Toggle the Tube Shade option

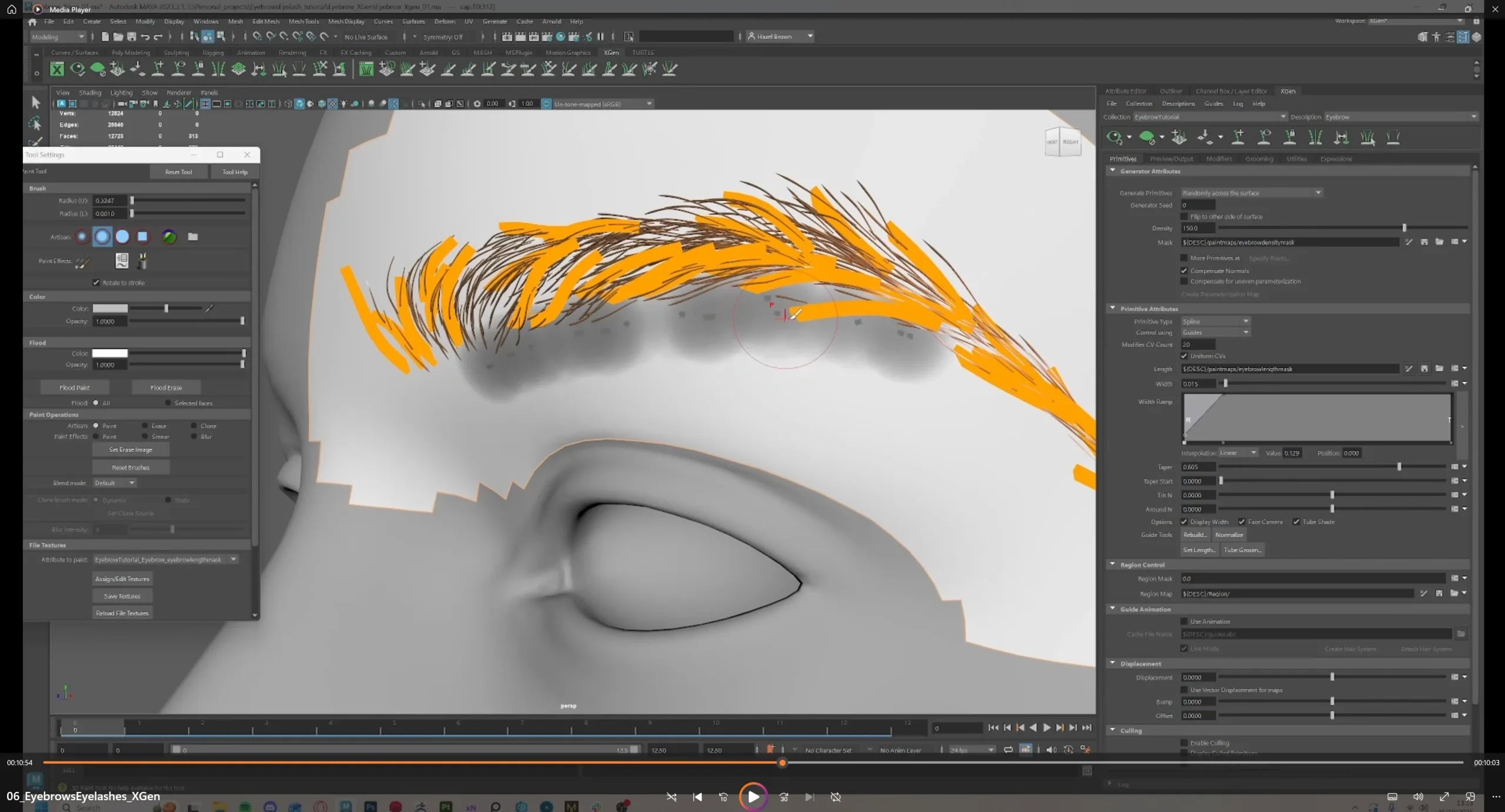tap(1296, 522)
